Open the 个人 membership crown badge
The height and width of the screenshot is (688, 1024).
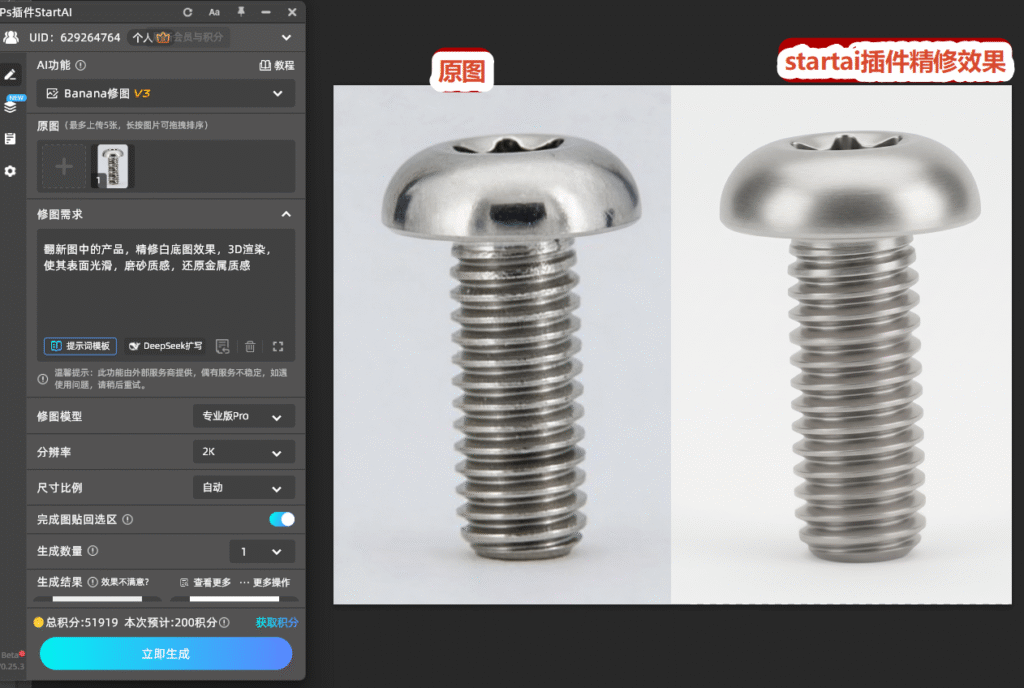(x=152, y=37)
